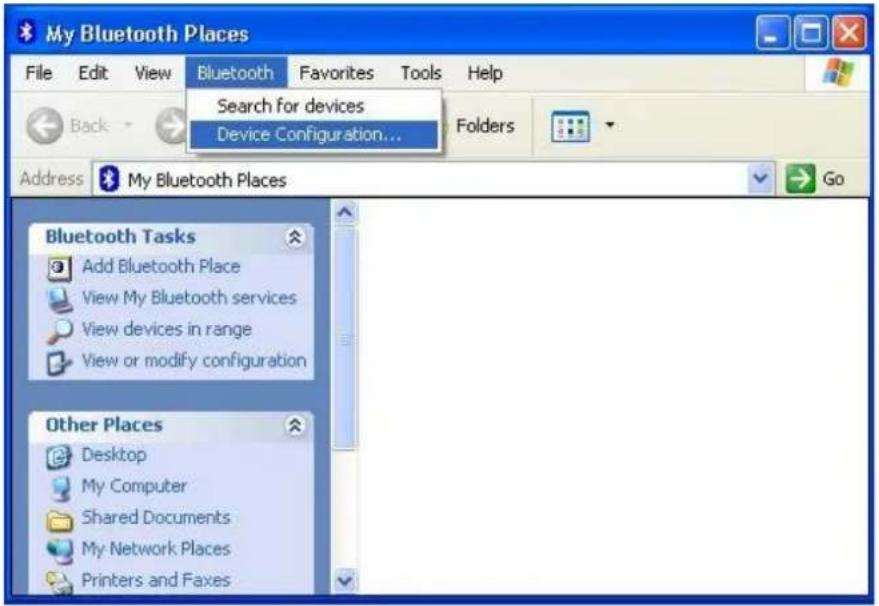Click the My Bluetooth Places address field
Viewport: 879px width, 606px height.
click(x=432, y=179)
